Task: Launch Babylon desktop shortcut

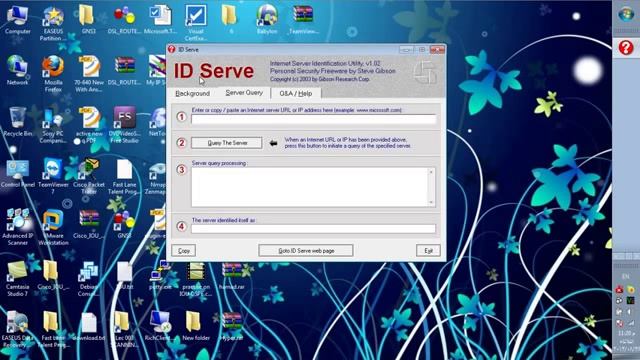Action: [267, 19]
